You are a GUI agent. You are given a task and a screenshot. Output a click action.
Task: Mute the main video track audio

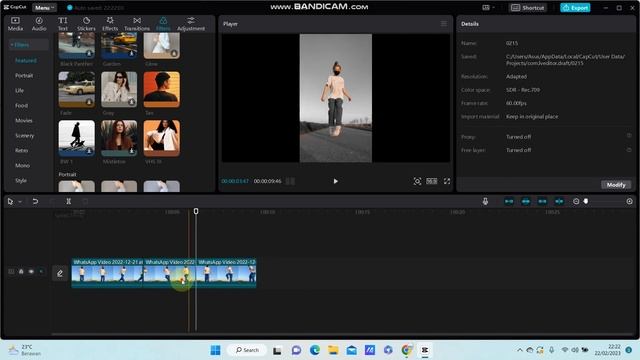click(41, 271)
